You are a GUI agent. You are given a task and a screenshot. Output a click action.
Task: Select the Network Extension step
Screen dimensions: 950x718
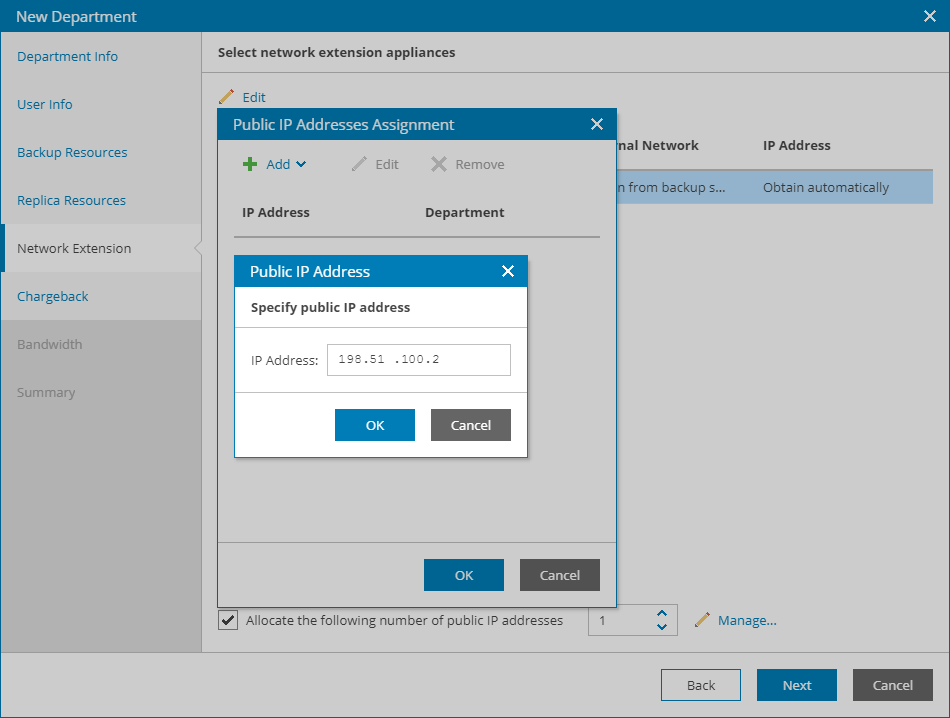click(x=74, y=248)
